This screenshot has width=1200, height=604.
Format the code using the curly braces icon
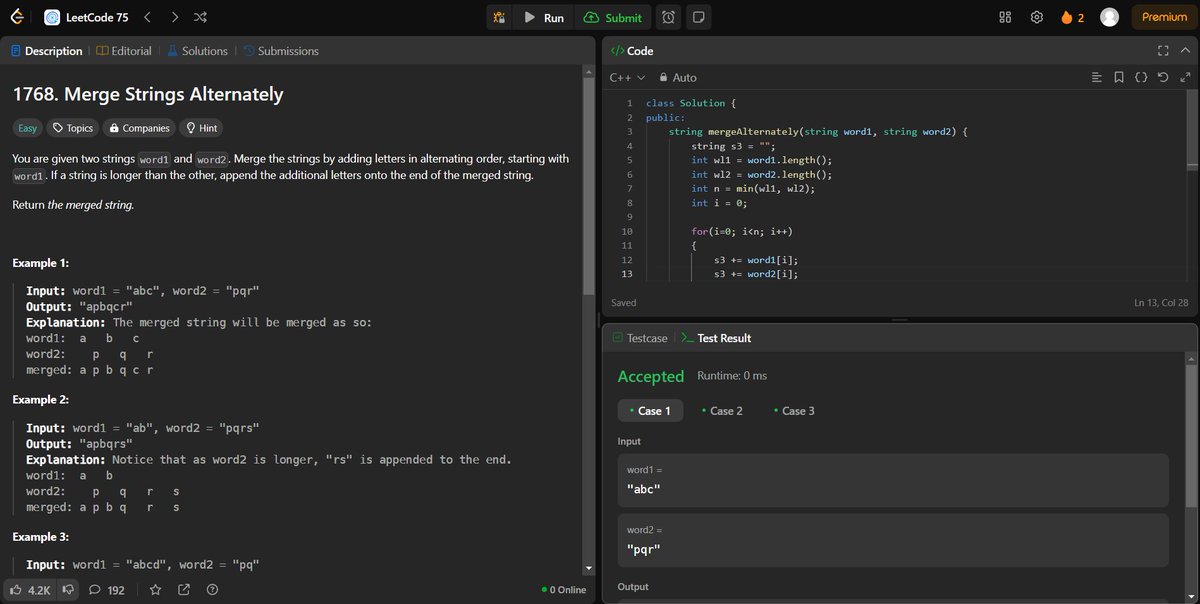[1141, 77]
